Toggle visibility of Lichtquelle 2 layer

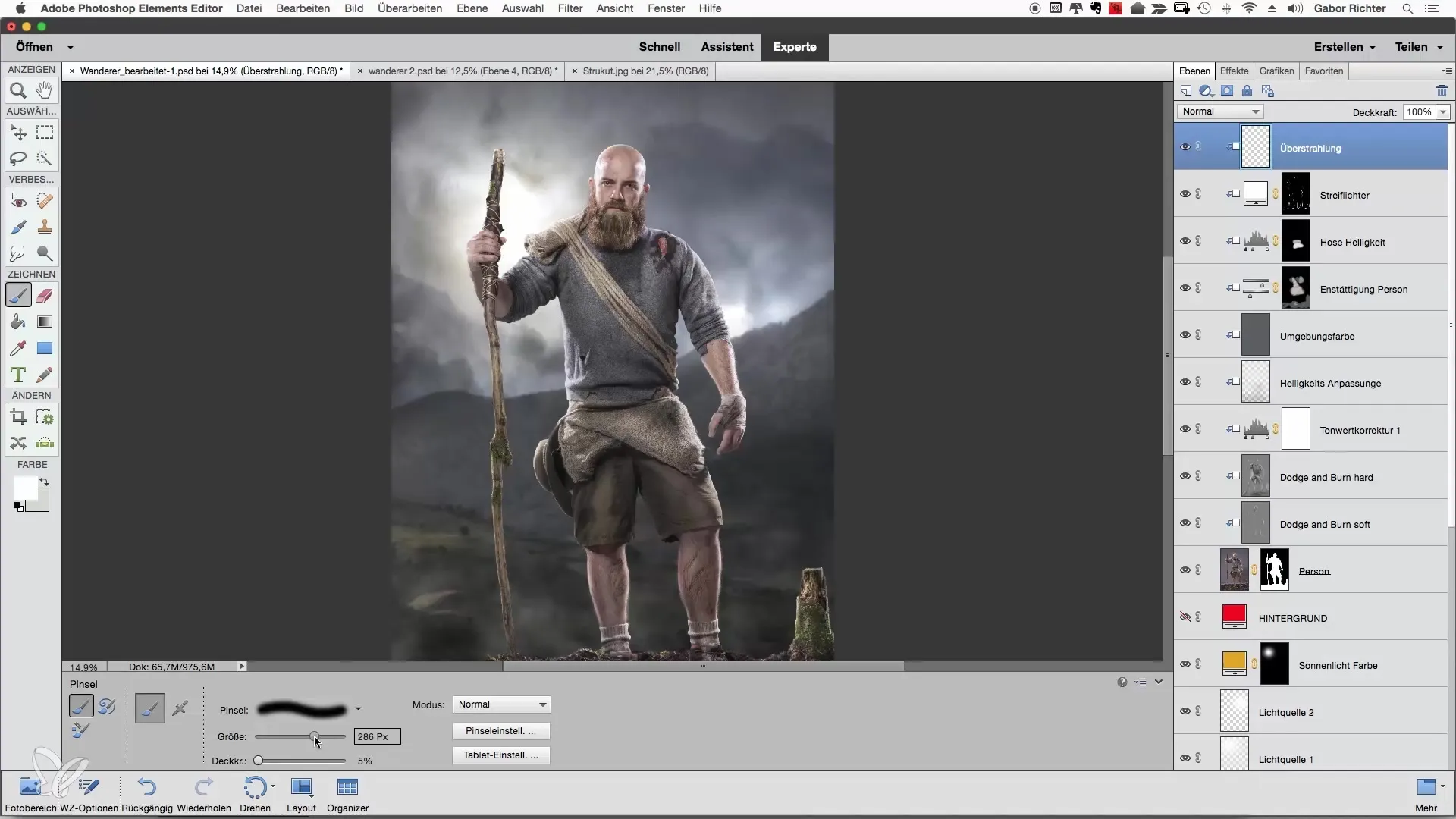1185,711
